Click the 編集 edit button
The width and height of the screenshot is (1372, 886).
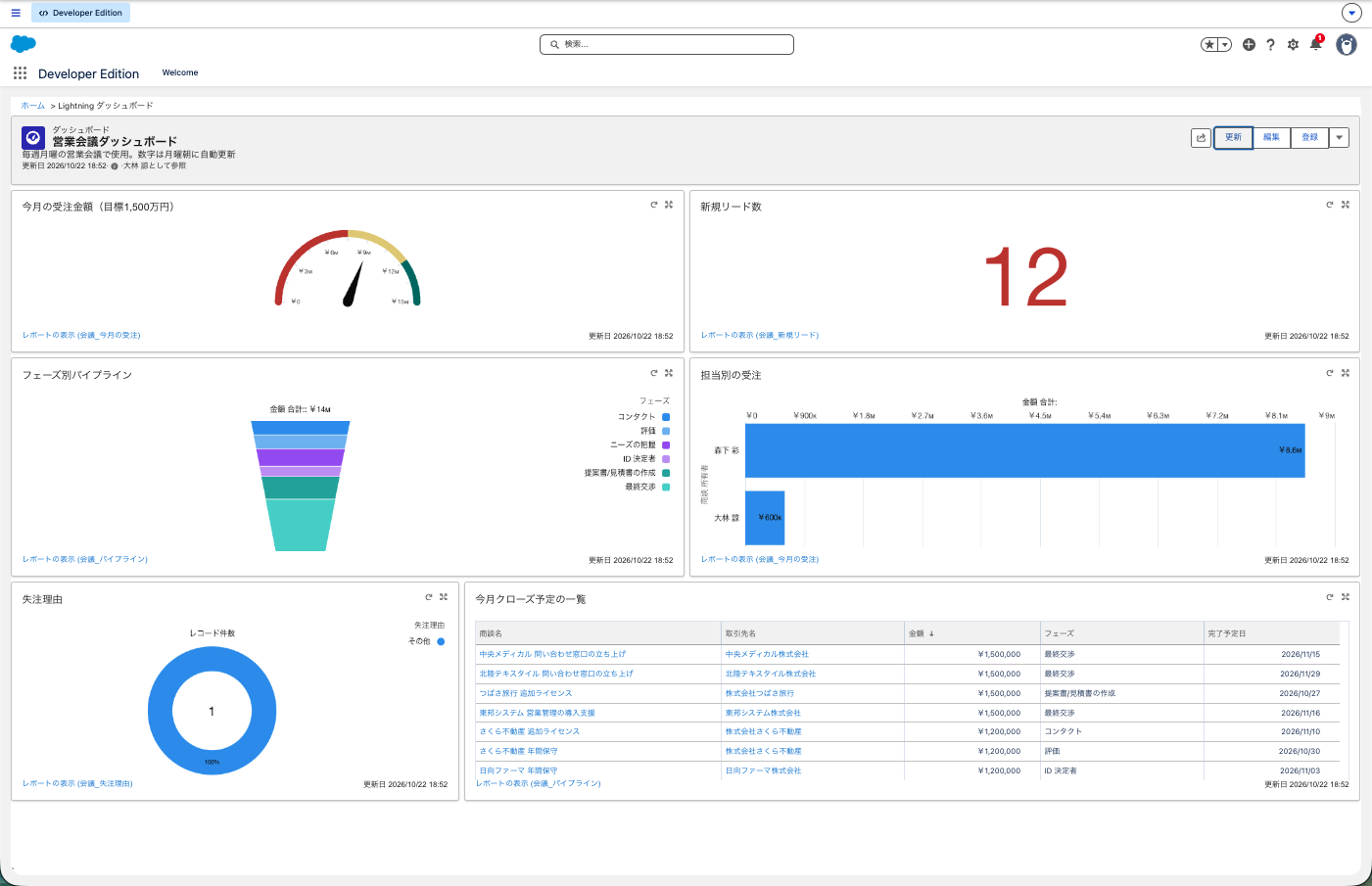pyautogui.click(x=1271, y=138)
